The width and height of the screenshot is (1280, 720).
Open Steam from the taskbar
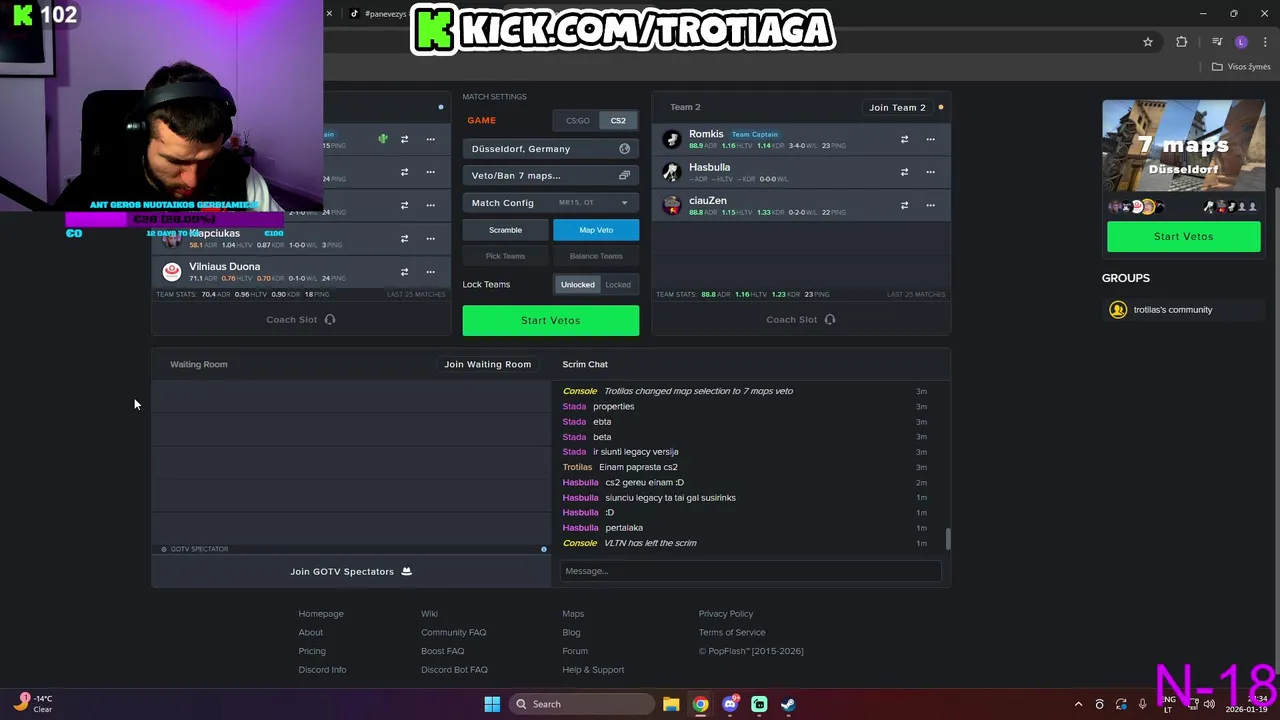click(788, 704)
